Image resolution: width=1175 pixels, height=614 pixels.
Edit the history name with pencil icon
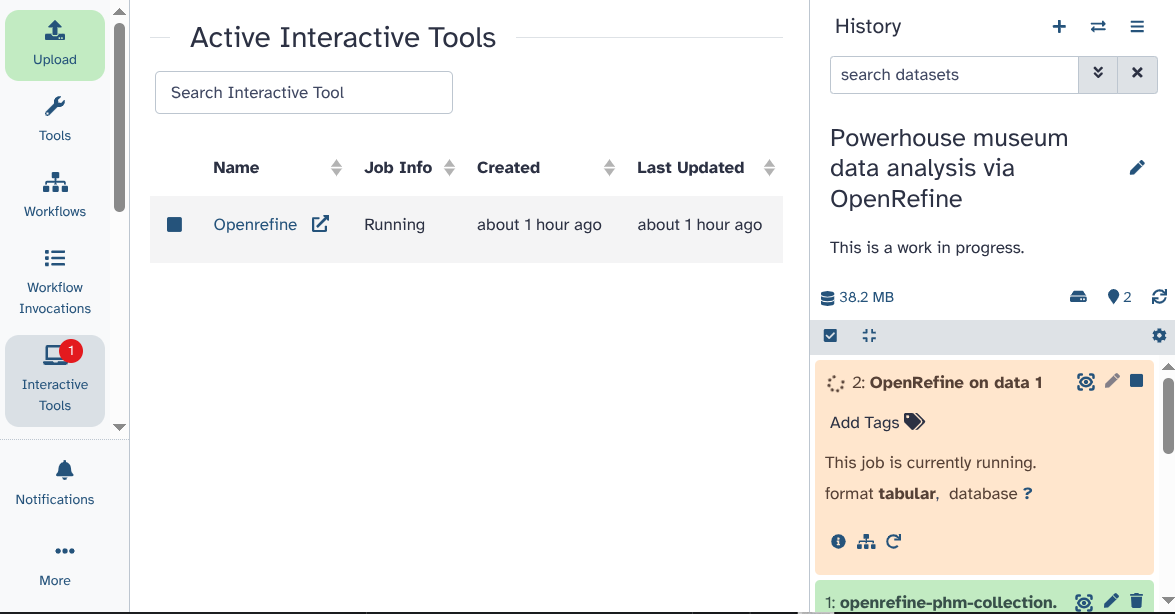(1137, 168)
